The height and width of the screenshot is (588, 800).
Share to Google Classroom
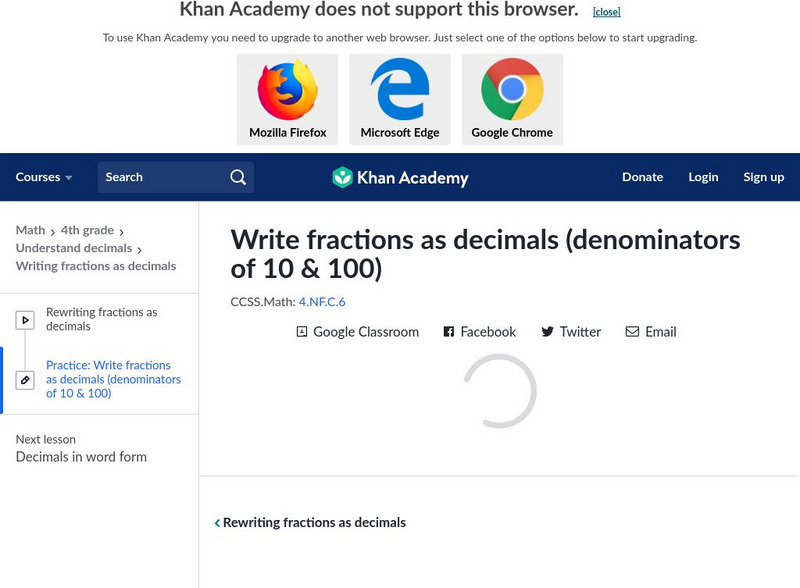[x=358, y=332]
